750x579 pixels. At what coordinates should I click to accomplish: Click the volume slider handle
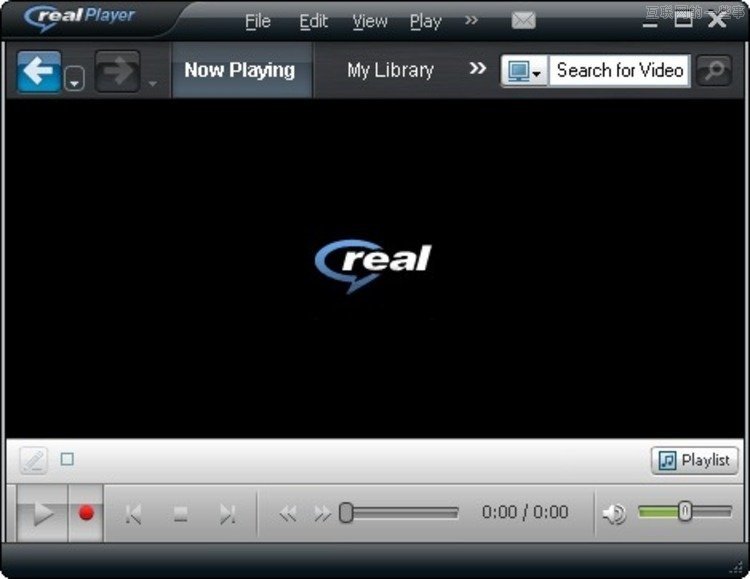(x=685, y=511)
